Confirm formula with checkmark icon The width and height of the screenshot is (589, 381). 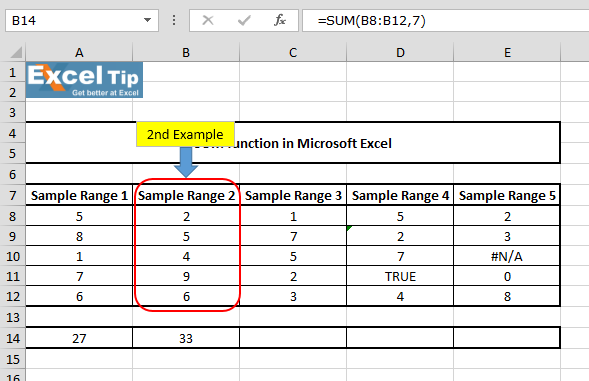pyautogui.click(x=244, y=20)
